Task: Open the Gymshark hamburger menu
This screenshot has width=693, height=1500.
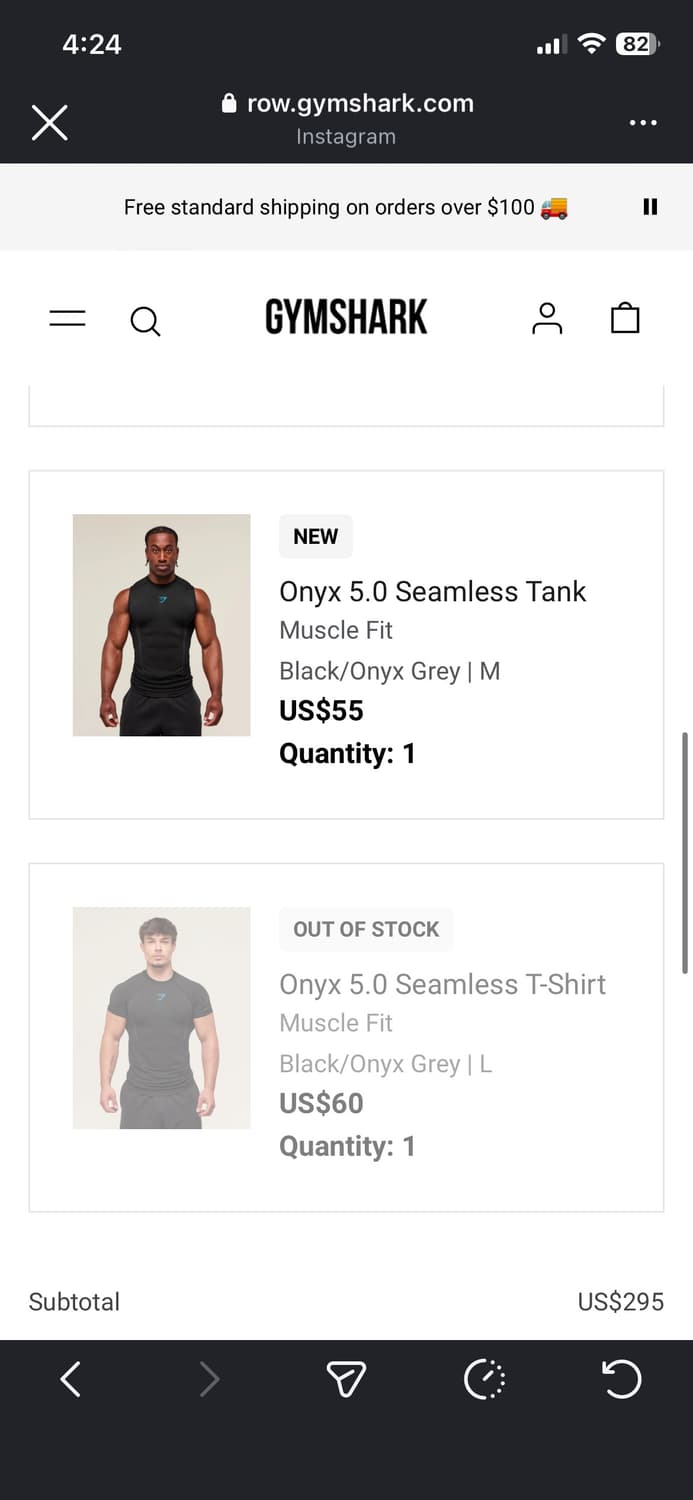Action: [x=67, y=319]
